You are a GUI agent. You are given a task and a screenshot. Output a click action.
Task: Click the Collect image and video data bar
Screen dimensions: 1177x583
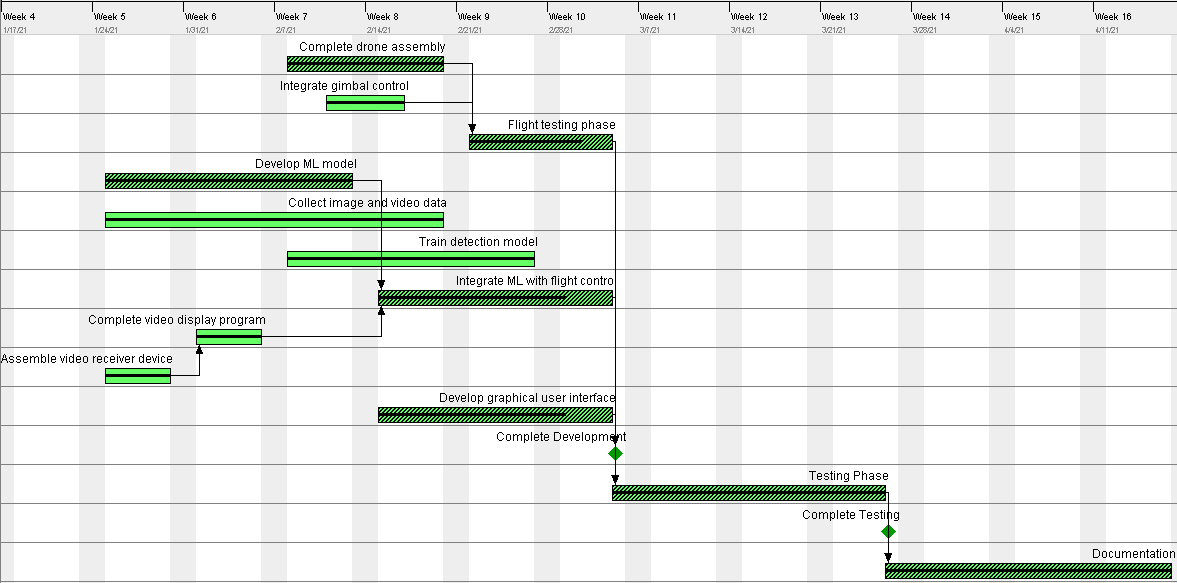tap(274, 220)
